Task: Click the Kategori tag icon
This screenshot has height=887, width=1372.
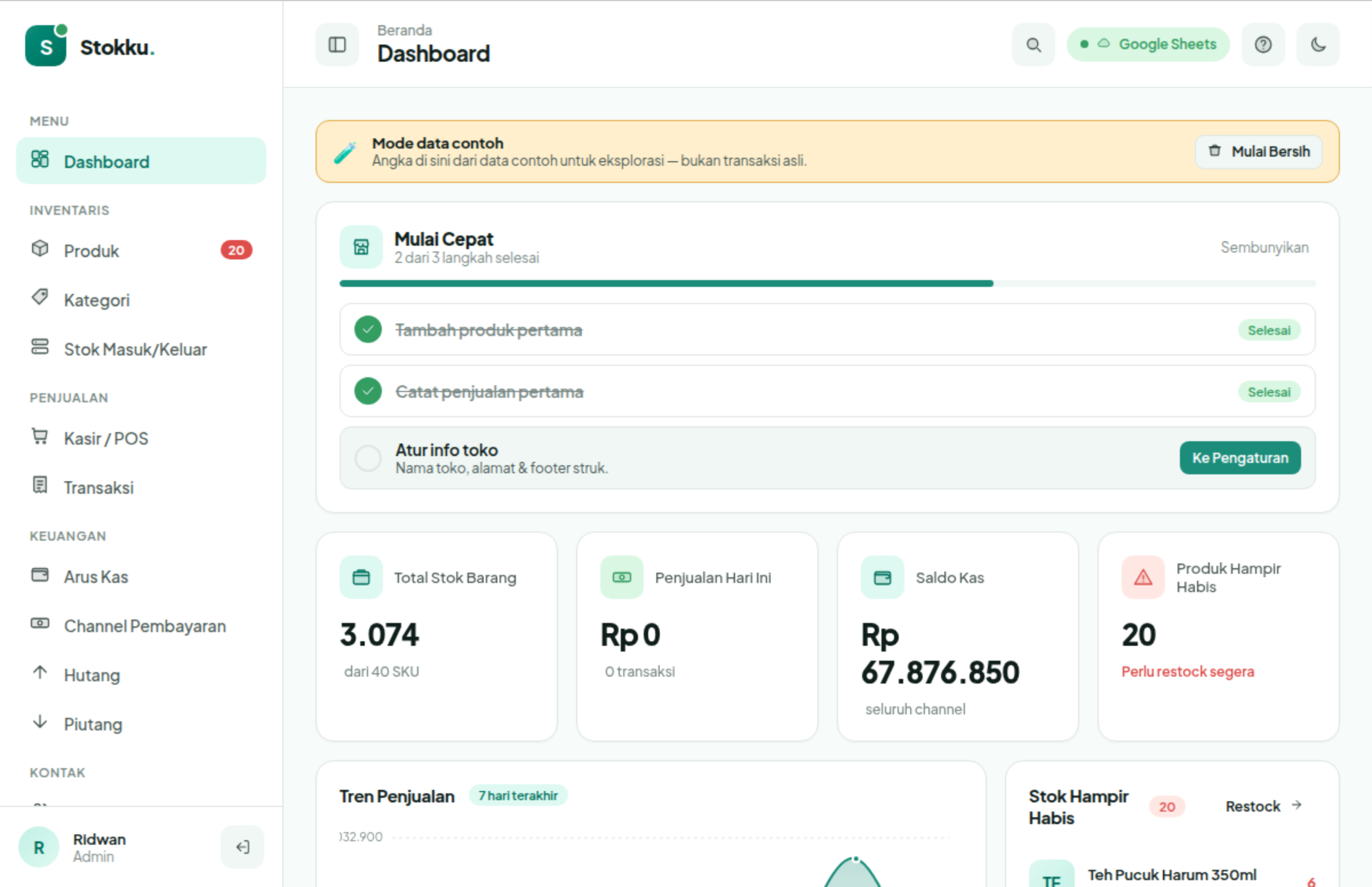Action: pos(40,297)
